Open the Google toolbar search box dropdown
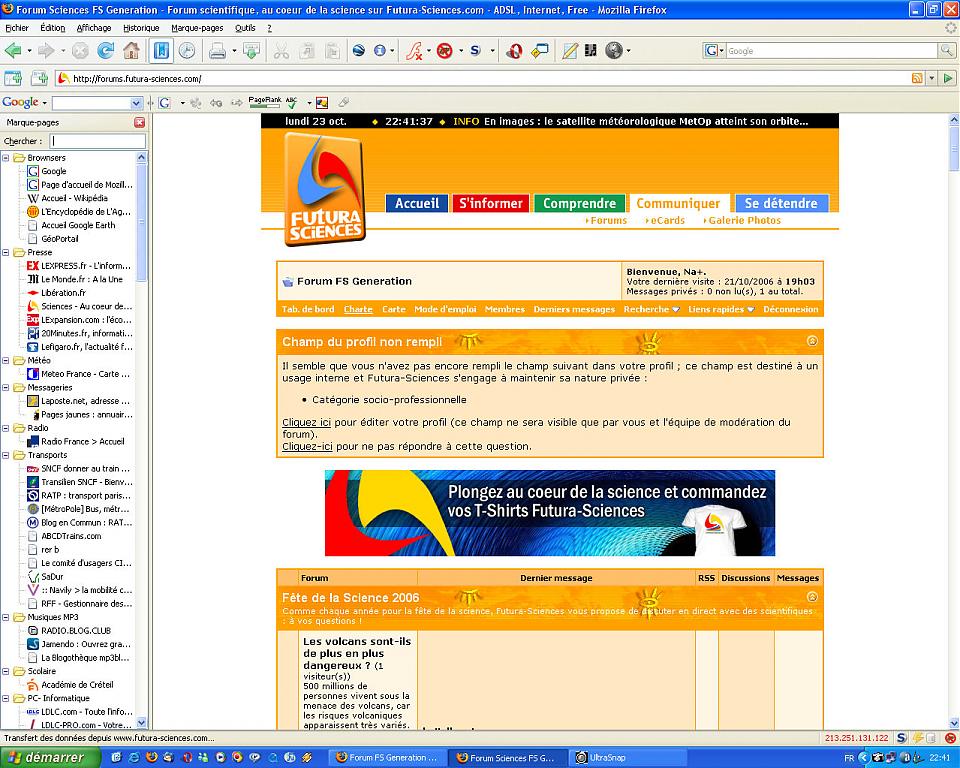Image resolution: width=960 pixels, height=768 pixels. 136,103
